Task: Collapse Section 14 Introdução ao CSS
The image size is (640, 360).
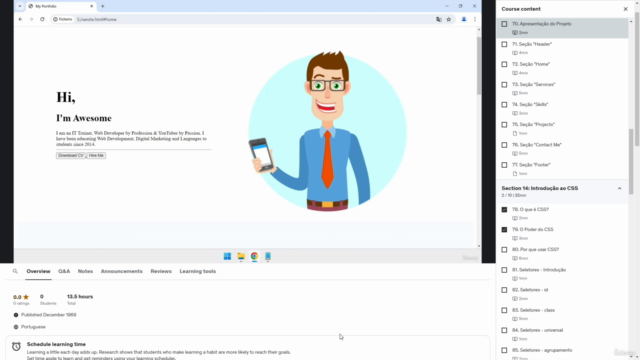Action: click(x=619, y=189)
